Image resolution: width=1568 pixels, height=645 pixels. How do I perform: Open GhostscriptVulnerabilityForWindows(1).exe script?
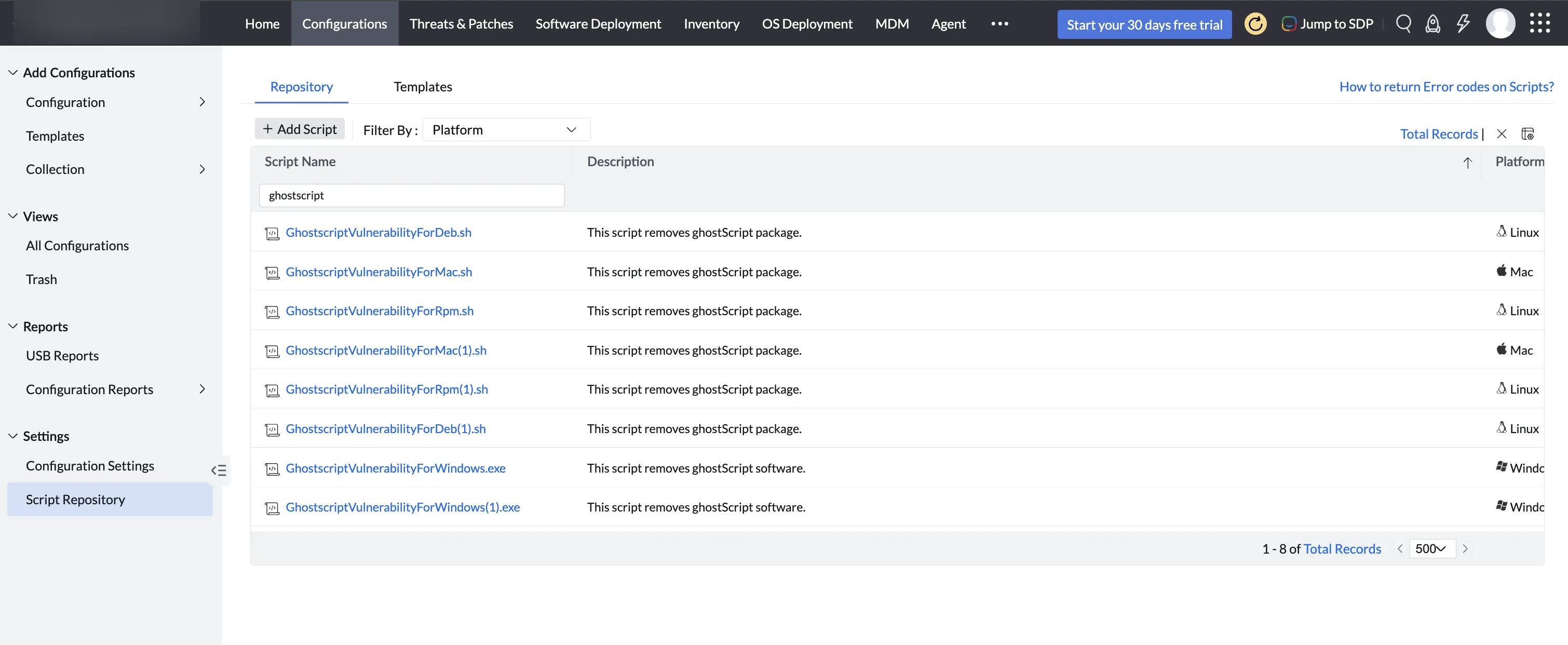pyautogui.click(x=402, y=507)
